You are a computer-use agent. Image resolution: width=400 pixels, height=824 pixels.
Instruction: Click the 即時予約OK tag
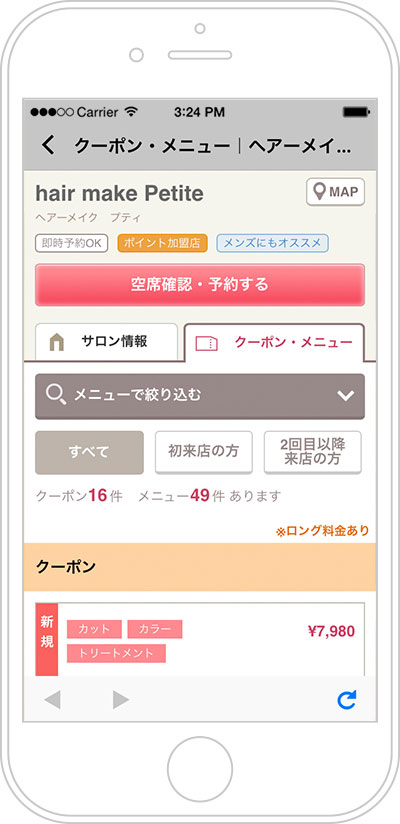pyautogui.click(x=71, y=243)
